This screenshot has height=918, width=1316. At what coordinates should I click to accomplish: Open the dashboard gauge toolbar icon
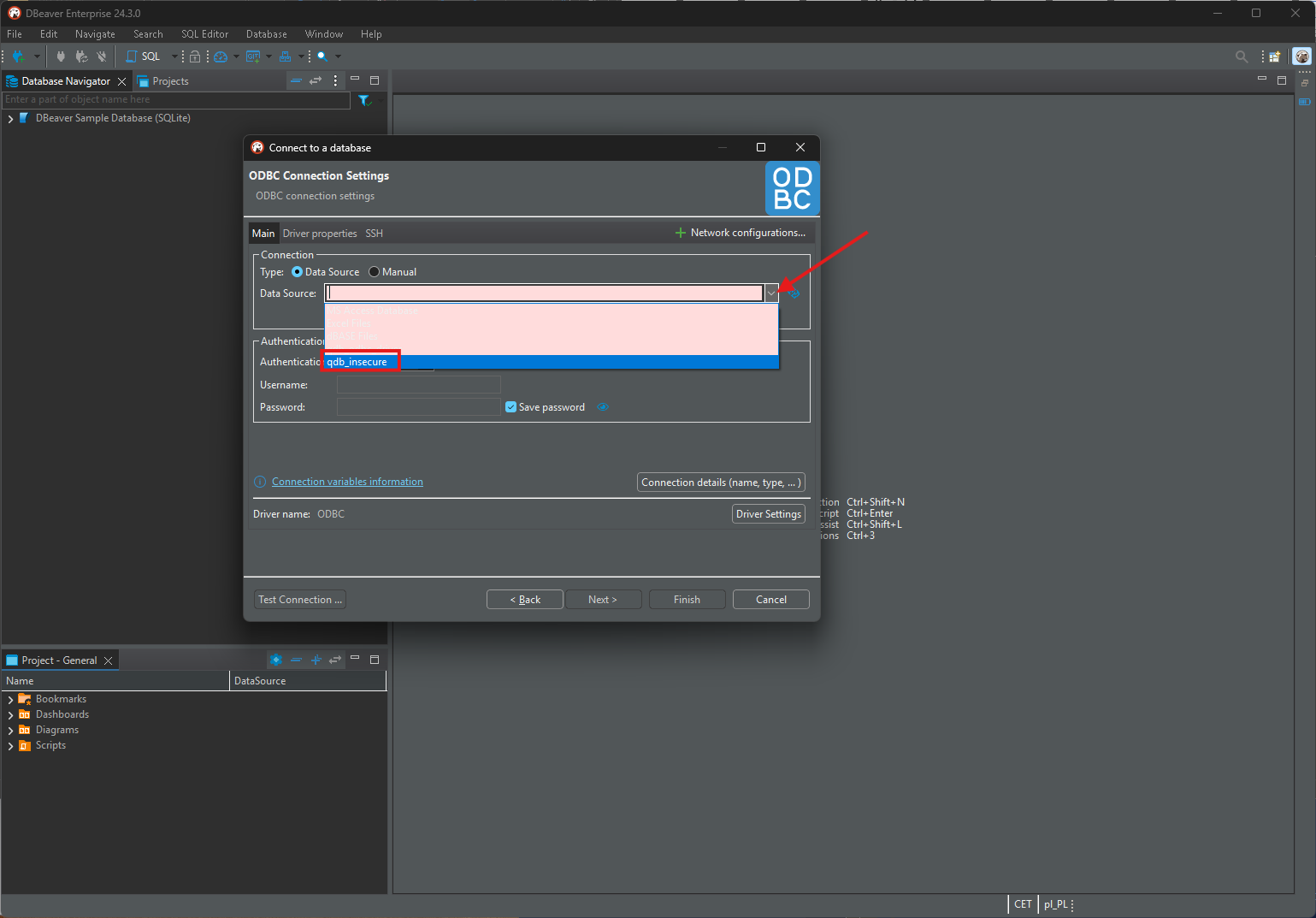coord(221,56)
